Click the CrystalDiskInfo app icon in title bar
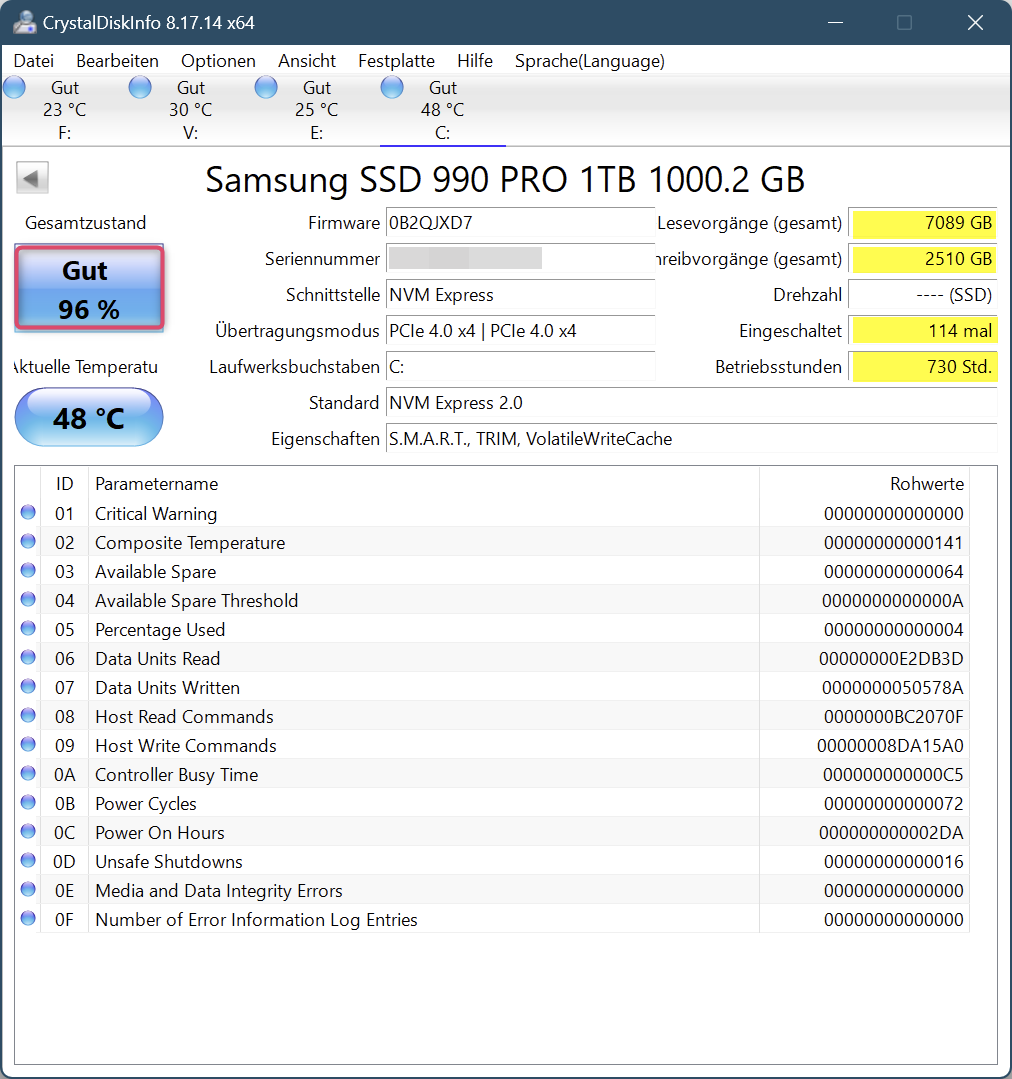 [25, 22]
